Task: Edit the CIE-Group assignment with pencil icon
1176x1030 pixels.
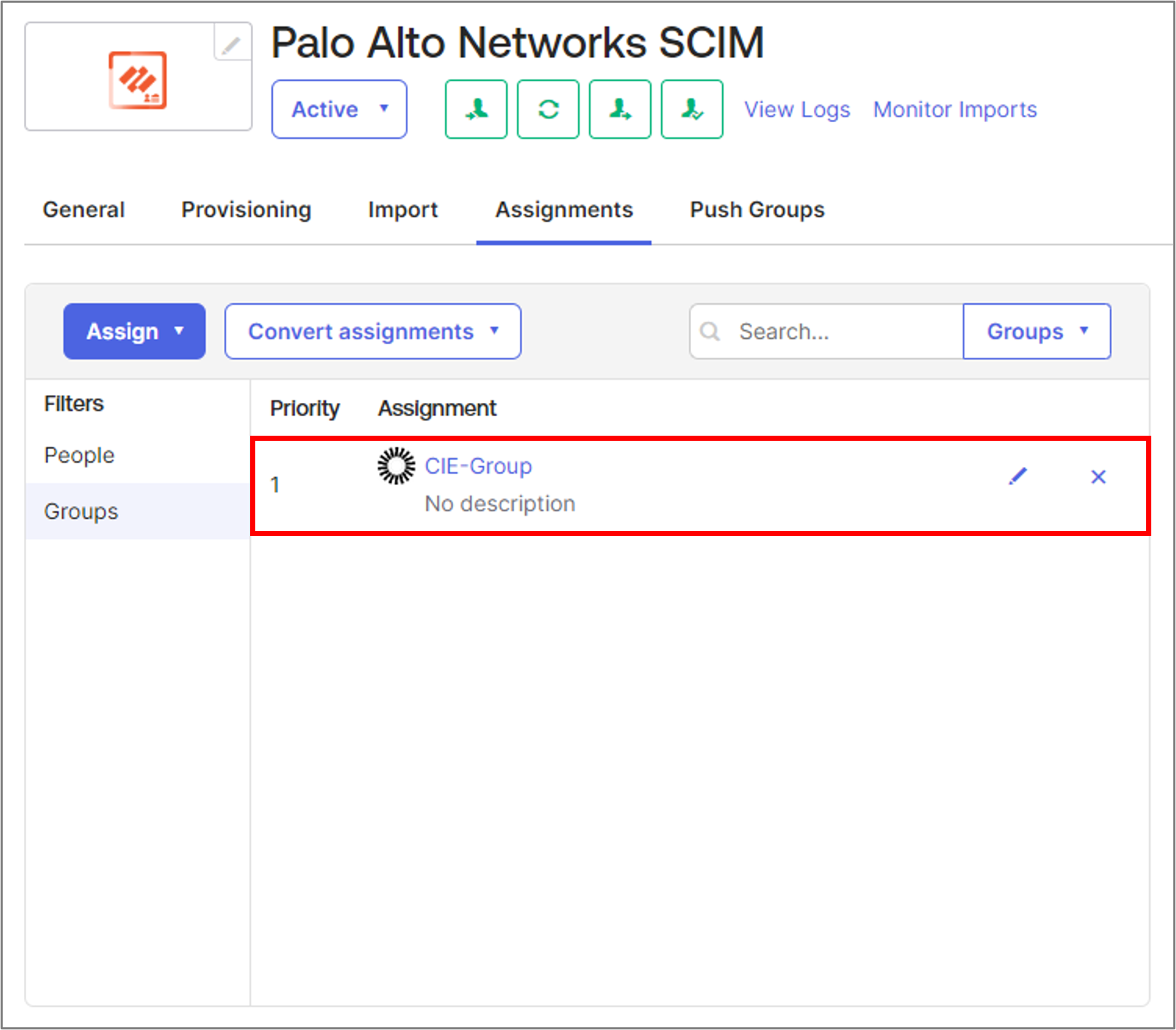Action: (x=1018, y=476)
